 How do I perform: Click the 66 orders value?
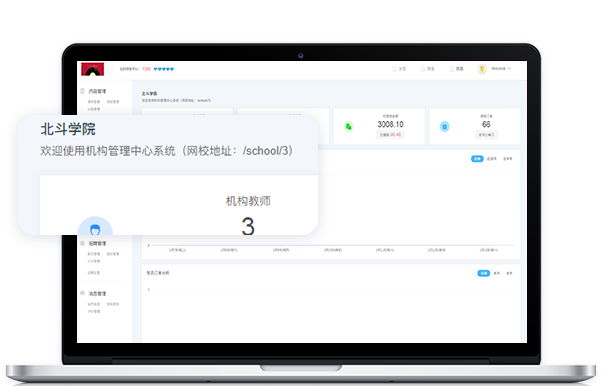click(486, 124)
